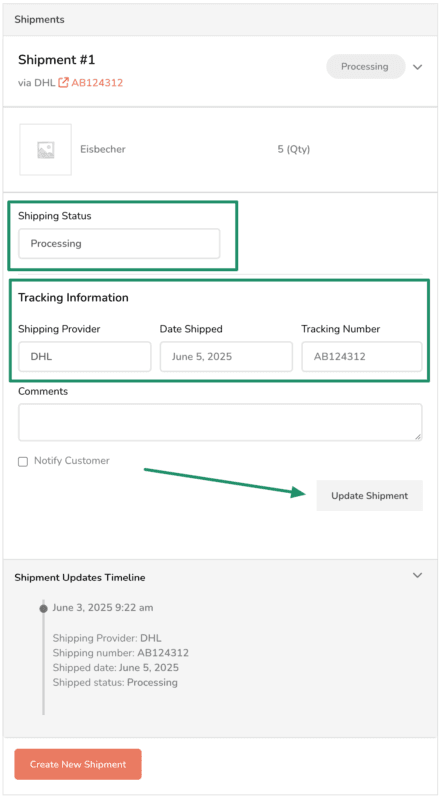Click the Shipment #1 title
The height and width of the screenshot is (800, 444).
coord(57,60)
